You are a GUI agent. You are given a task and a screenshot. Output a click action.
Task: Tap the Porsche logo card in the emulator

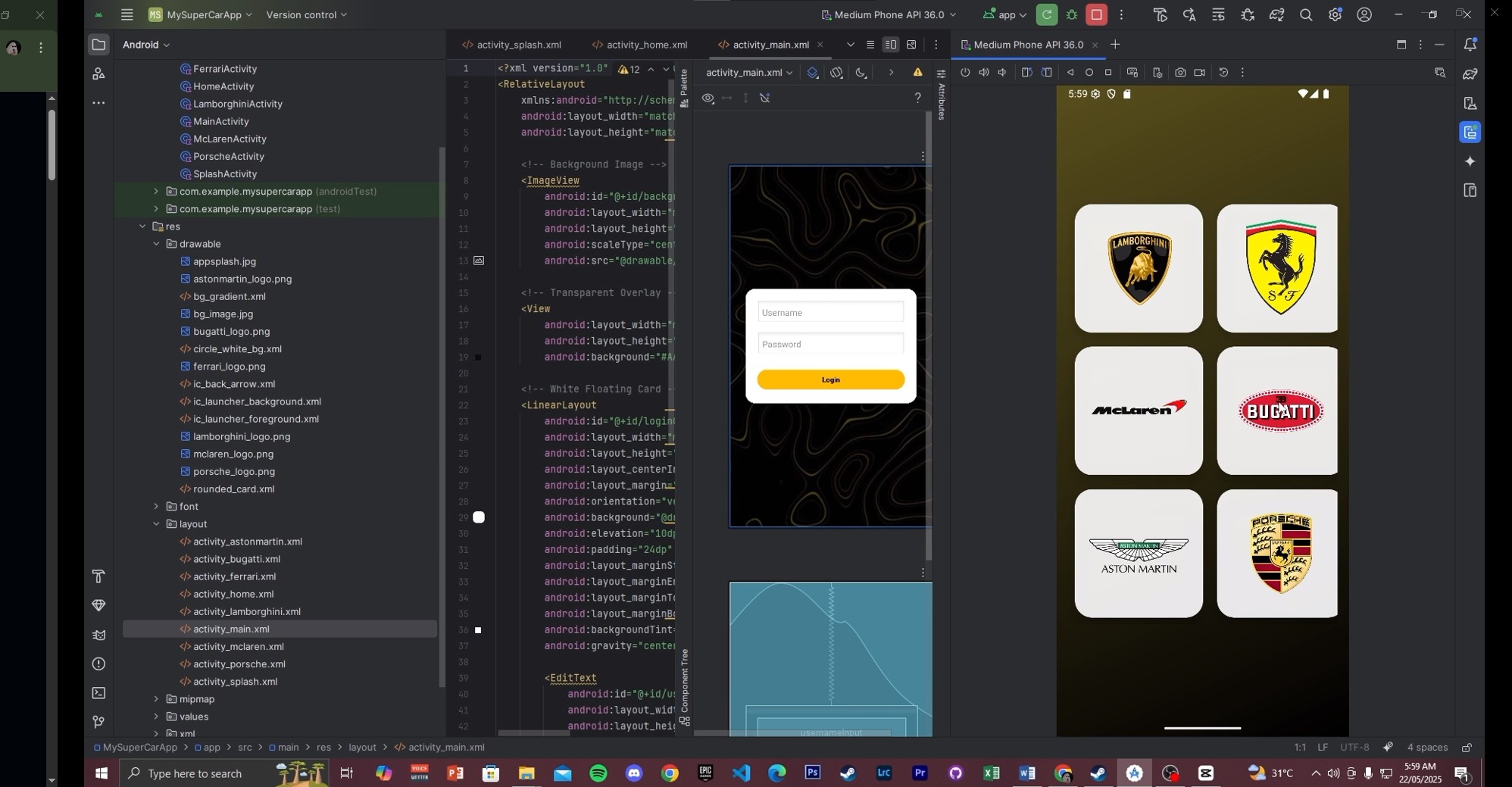tap(1277, 554)
